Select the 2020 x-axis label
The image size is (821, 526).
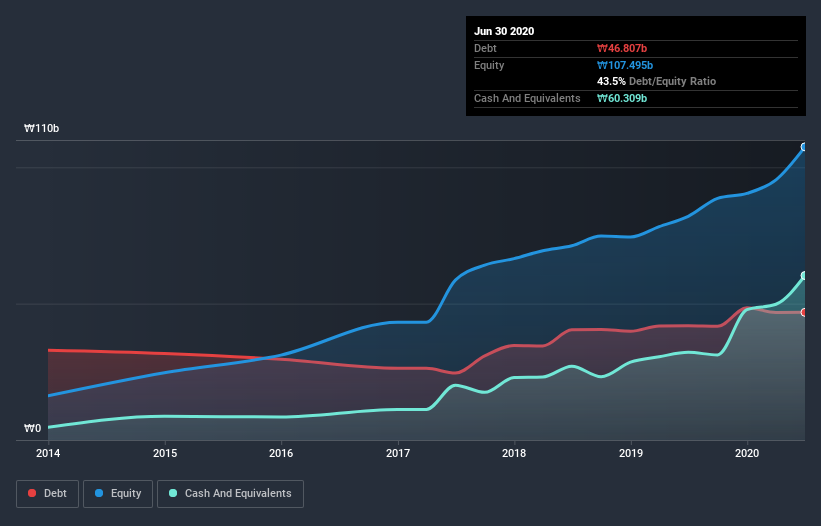pyautogui.click(x=747, y=453)
